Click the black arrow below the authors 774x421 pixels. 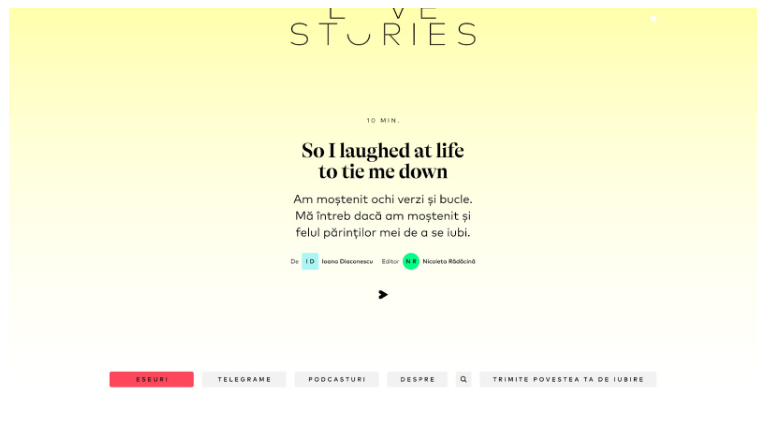point(383,295)
